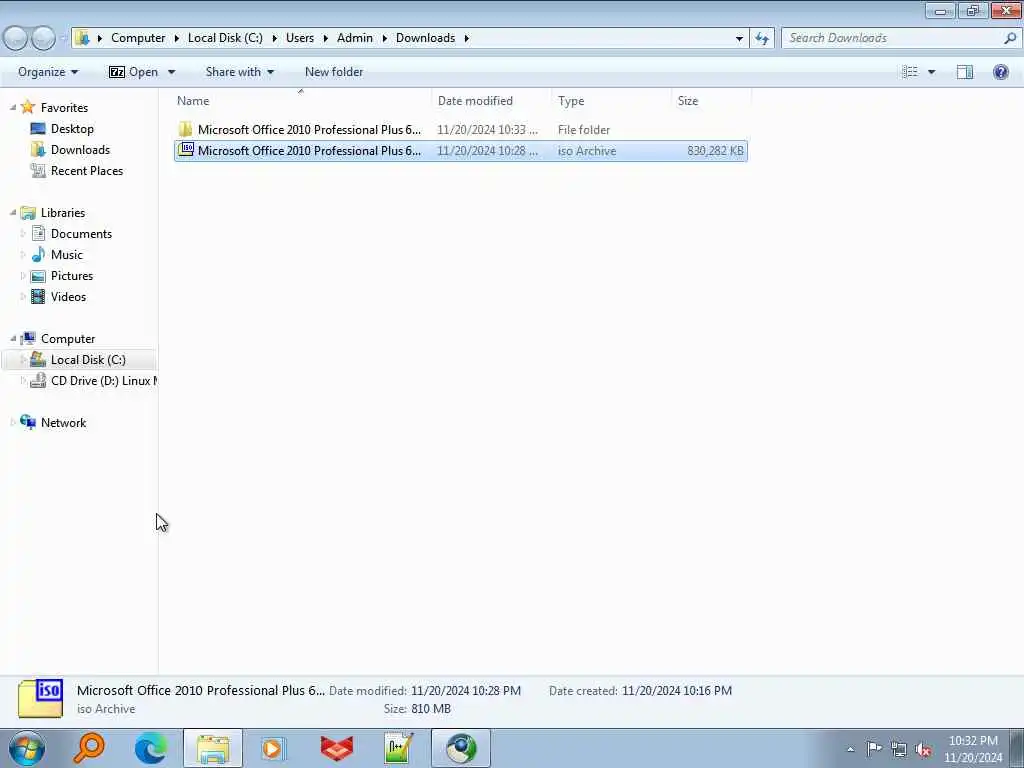Expand the arrow after Downloads breadcrumb
The image size is (1024, 768).
click(x=466, y=38)
